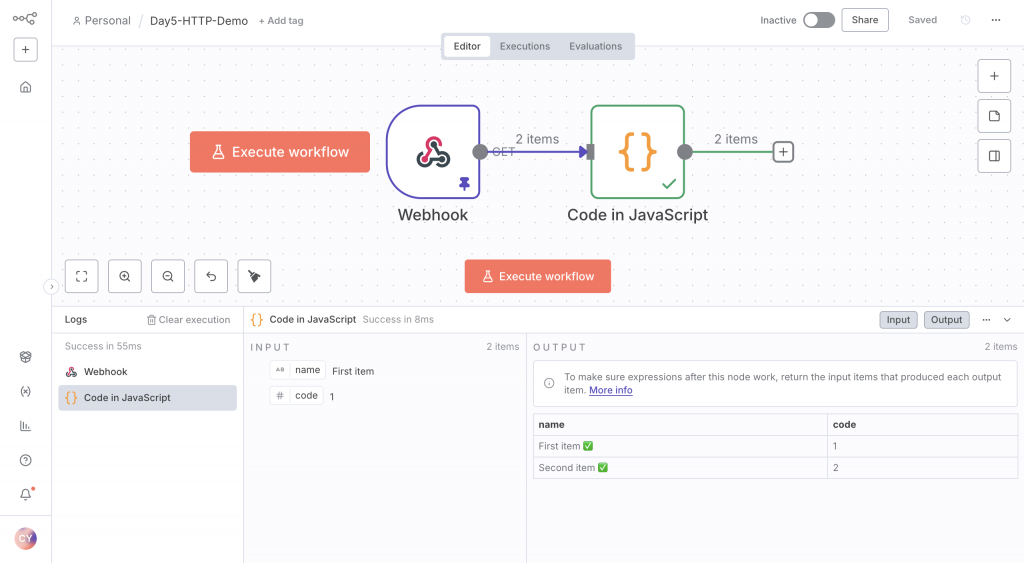Open notifications bell icon
This screenshot has height=563, width=1024.
pos(25,494)
